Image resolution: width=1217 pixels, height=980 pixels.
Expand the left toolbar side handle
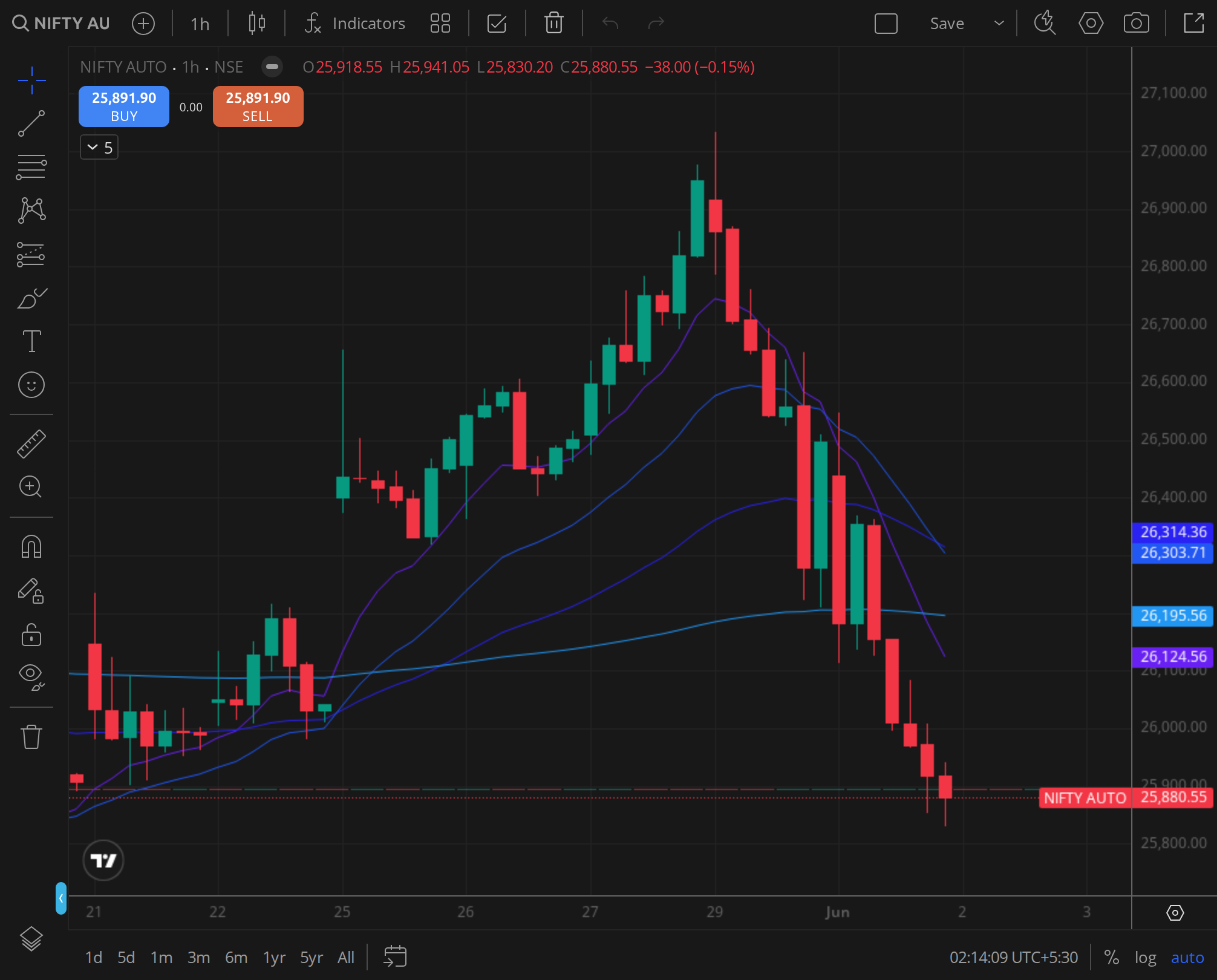click(x=60, y=898)
